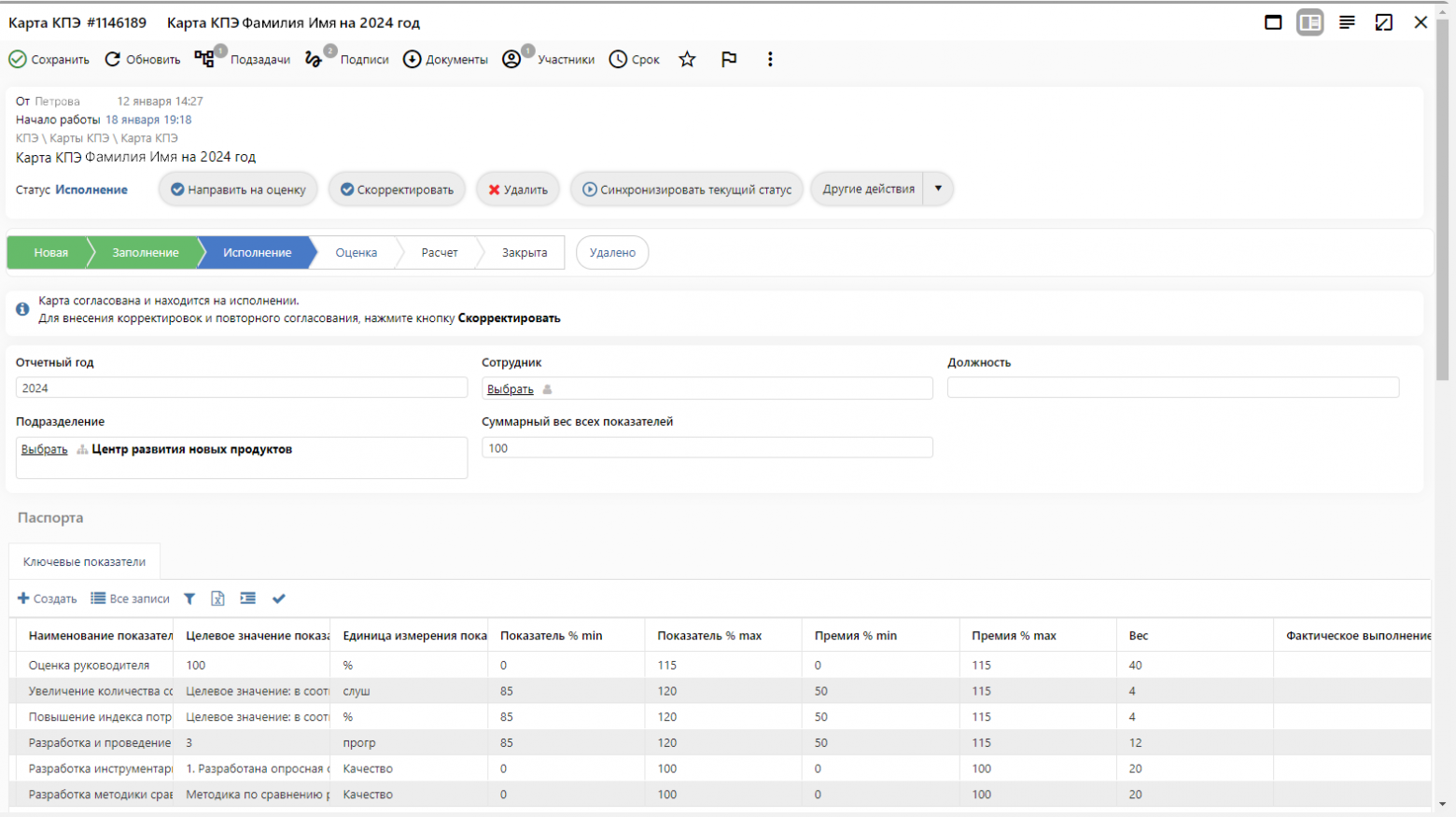Select row Разработка инструментария
1456x817 pixels.
point(721,768)
